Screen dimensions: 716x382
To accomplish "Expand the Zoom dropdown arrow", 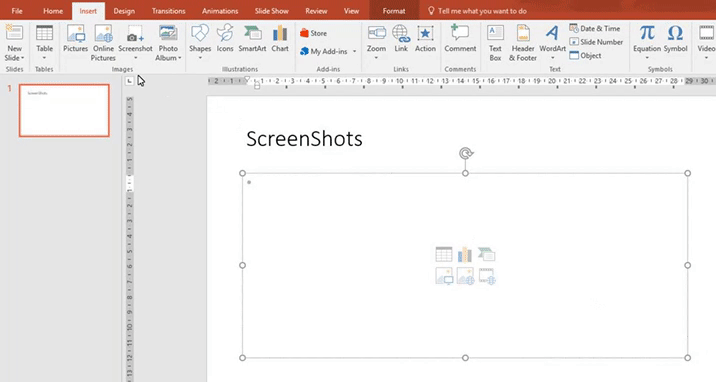I will coord(376,58).
